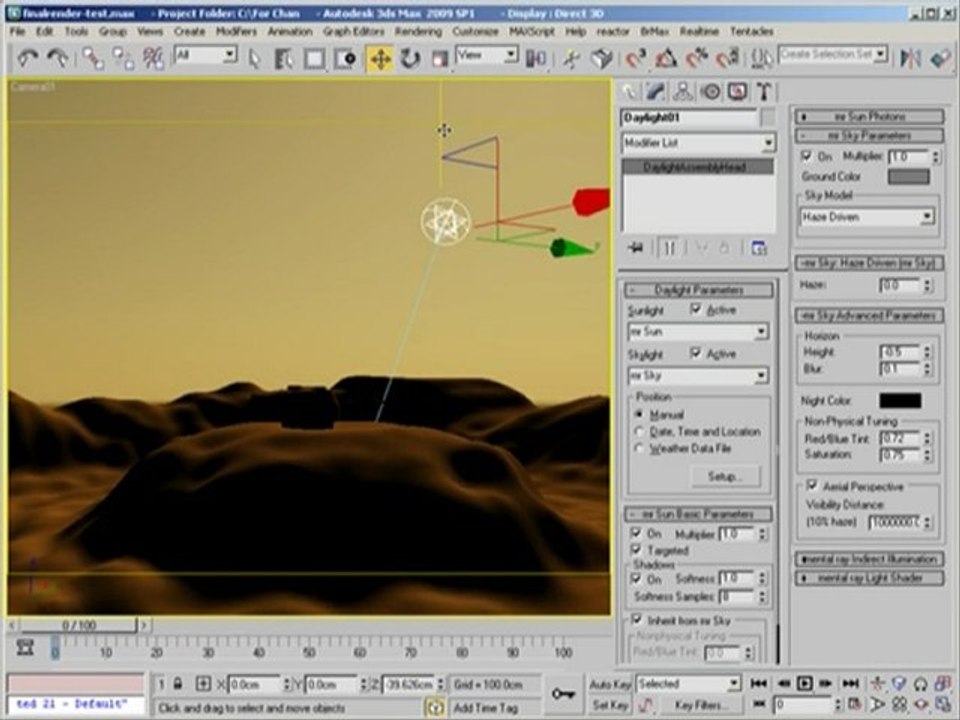Click the Pin Stack icon

click(636, 248)
